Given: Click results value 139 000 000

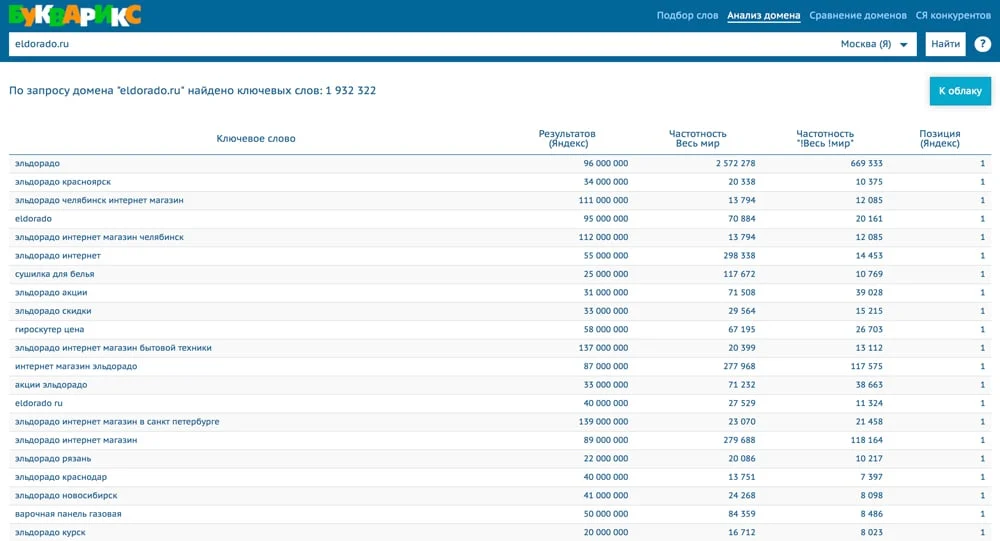Looking at the screenshot, I should 603,422.
